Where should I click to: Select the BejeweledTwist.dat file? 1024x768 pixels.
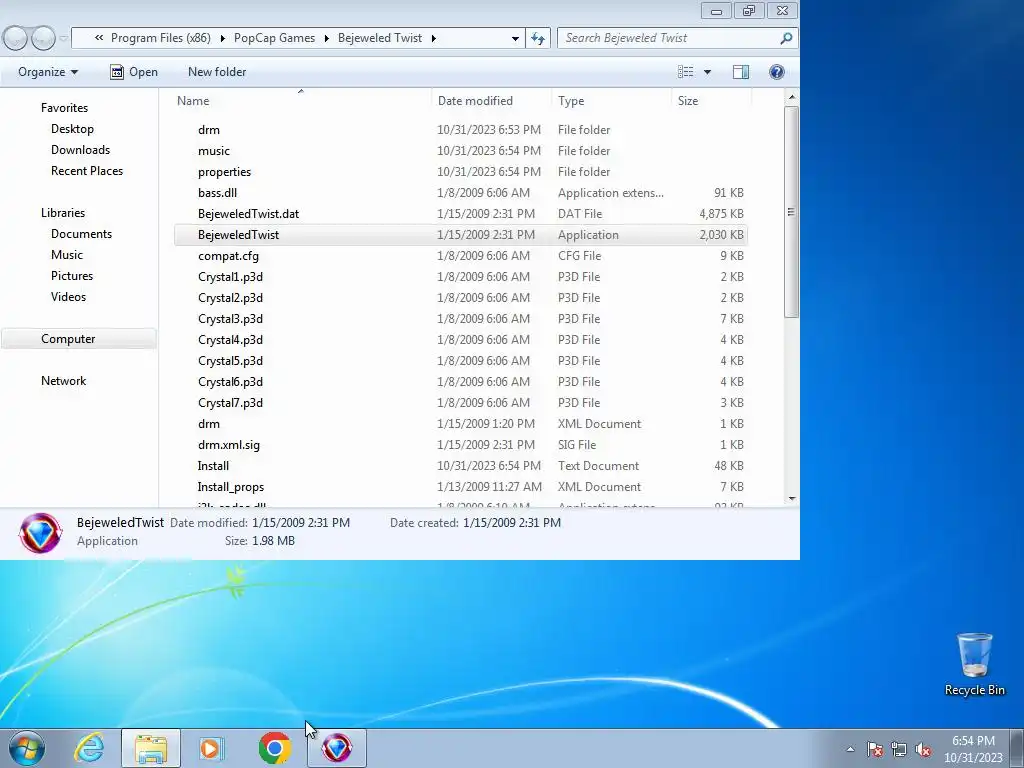click(x=460, y=214)
